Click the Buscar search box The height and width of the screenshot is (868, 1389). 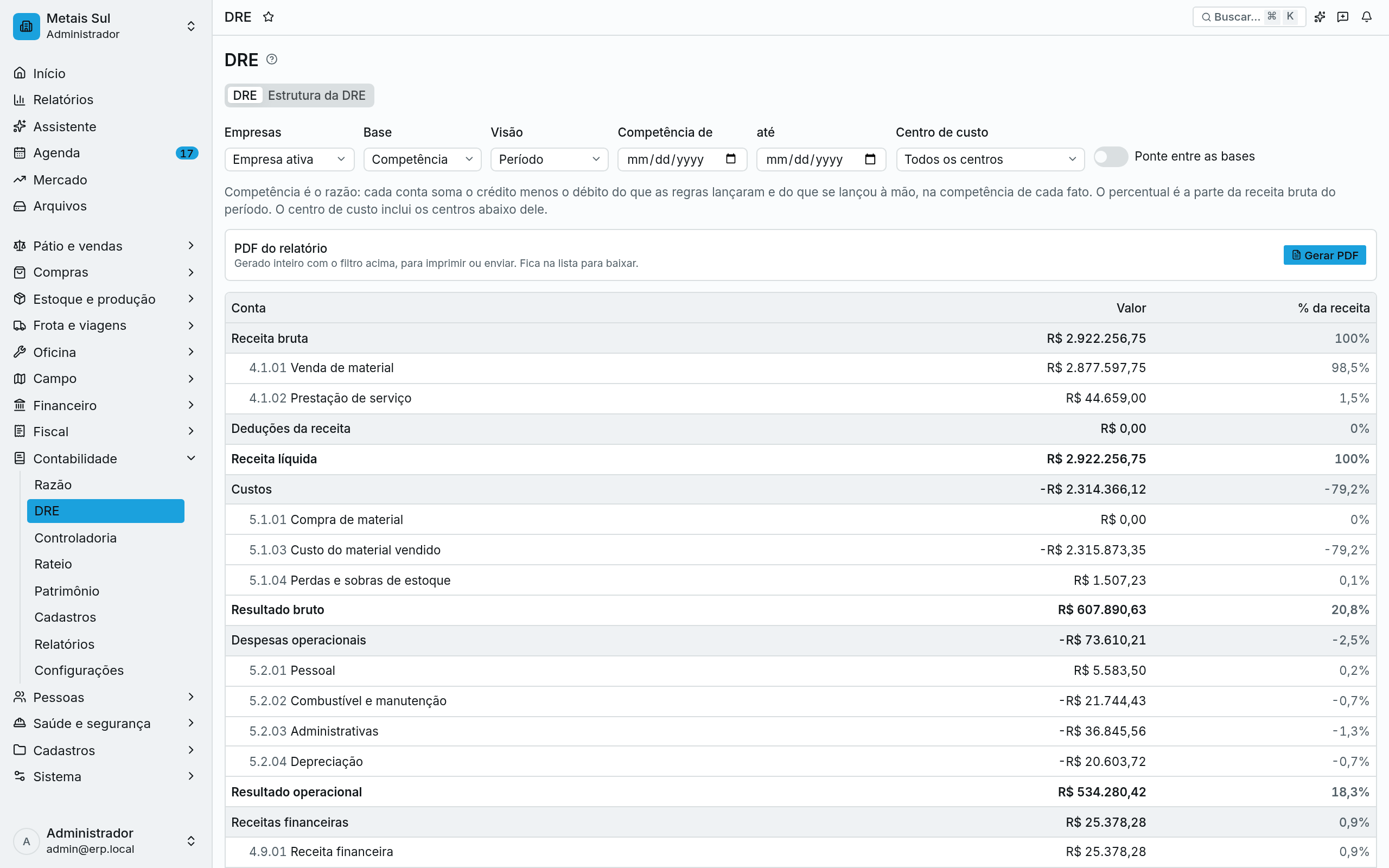[x=1249, y=17]
